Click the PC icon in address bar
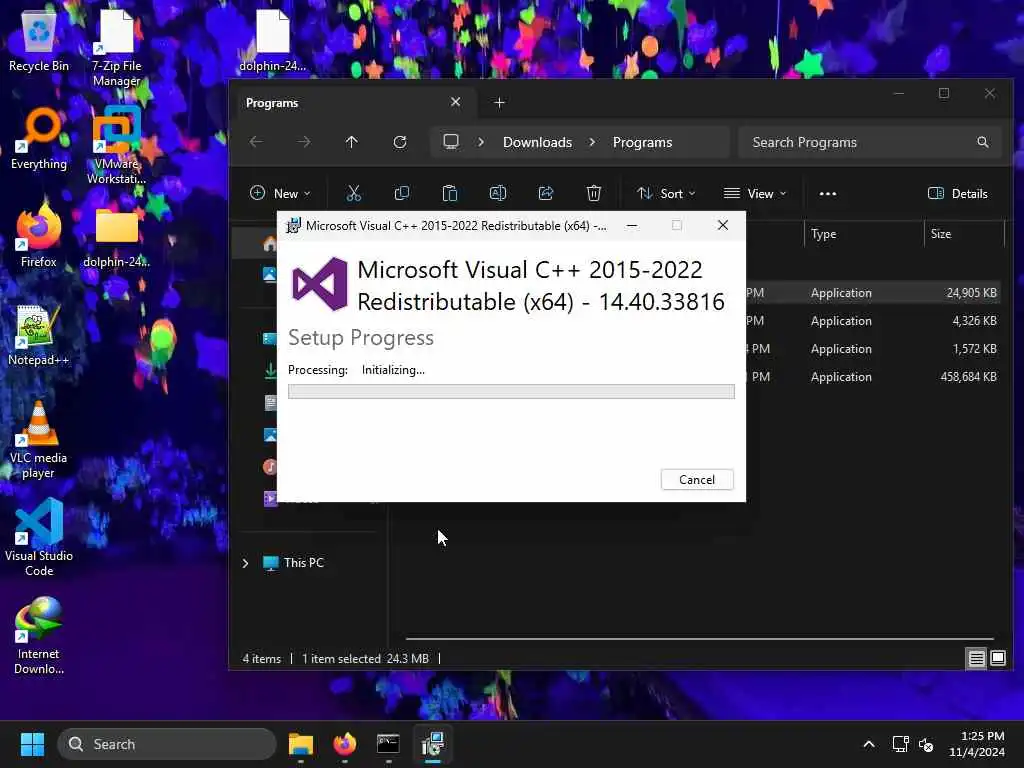 click(451, 142)
